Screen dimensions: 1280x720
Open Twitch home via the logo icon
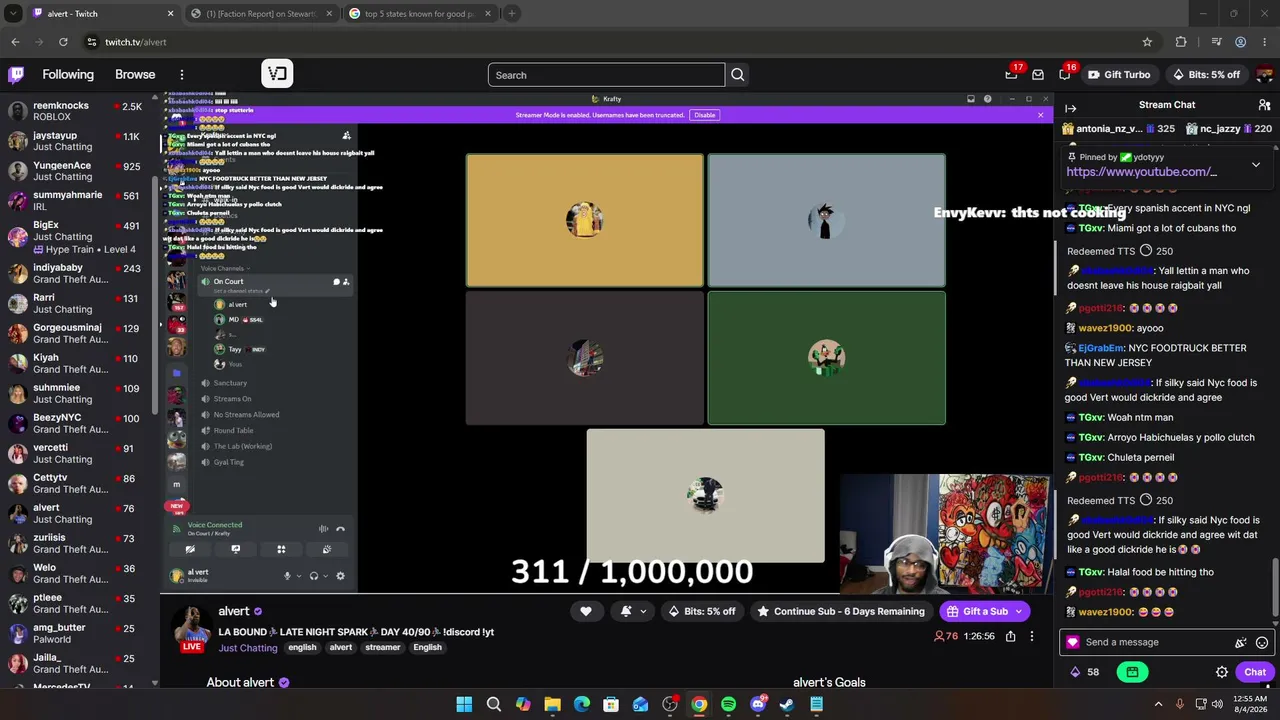pos(16,75)
